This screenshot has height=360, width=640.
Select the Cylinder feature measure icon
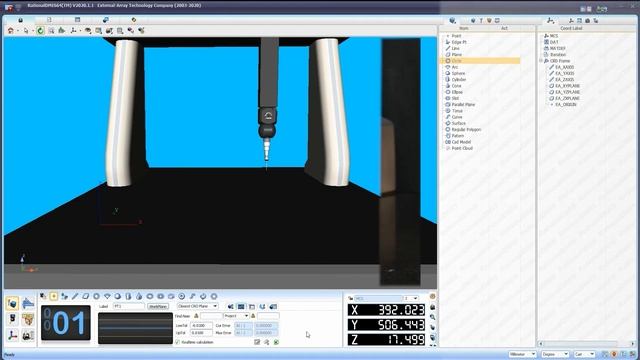(128, 296)
